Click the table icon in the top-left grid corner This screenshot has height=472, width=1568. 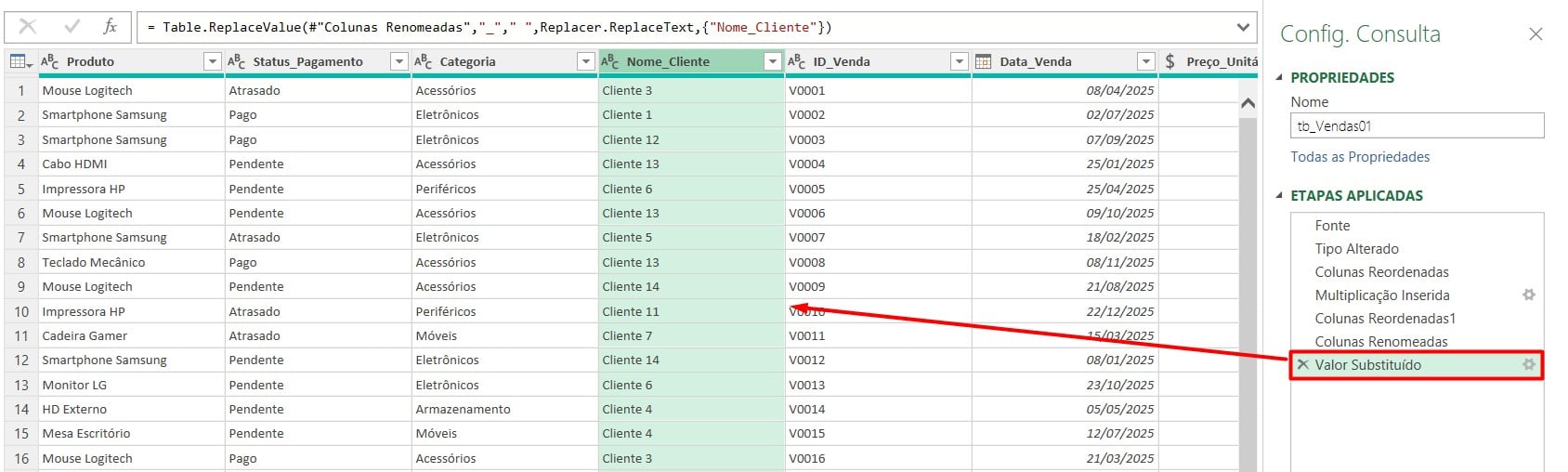click(20, 62)
